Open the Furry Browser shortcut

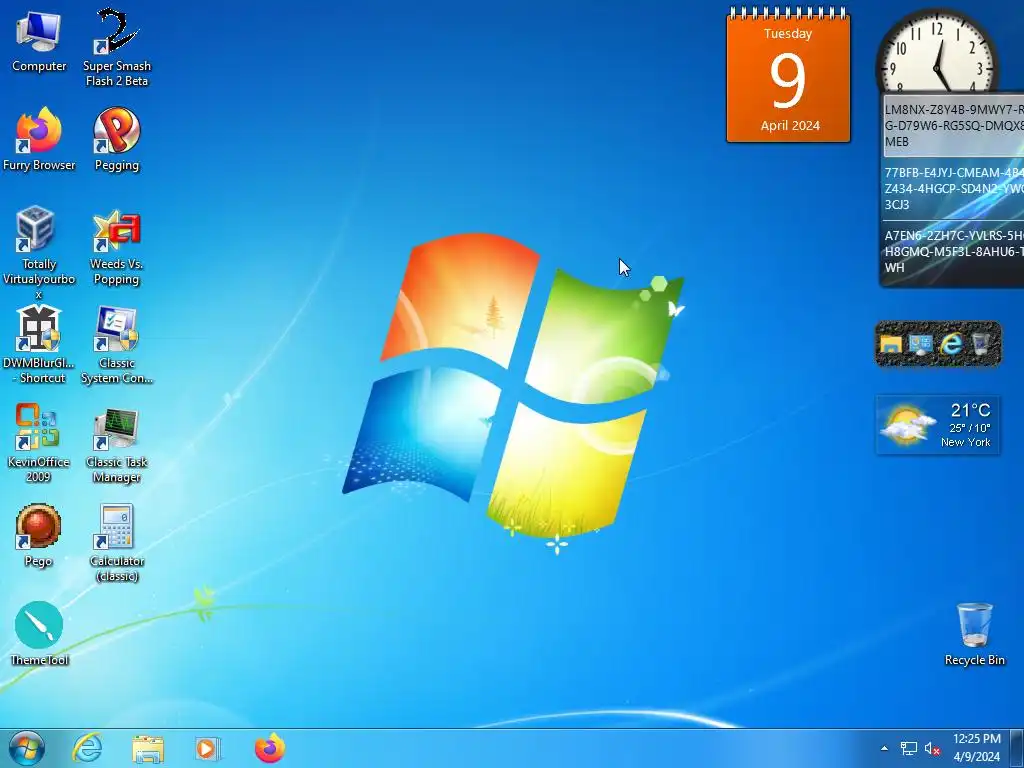pyautogui.click(x=39, y=139)
